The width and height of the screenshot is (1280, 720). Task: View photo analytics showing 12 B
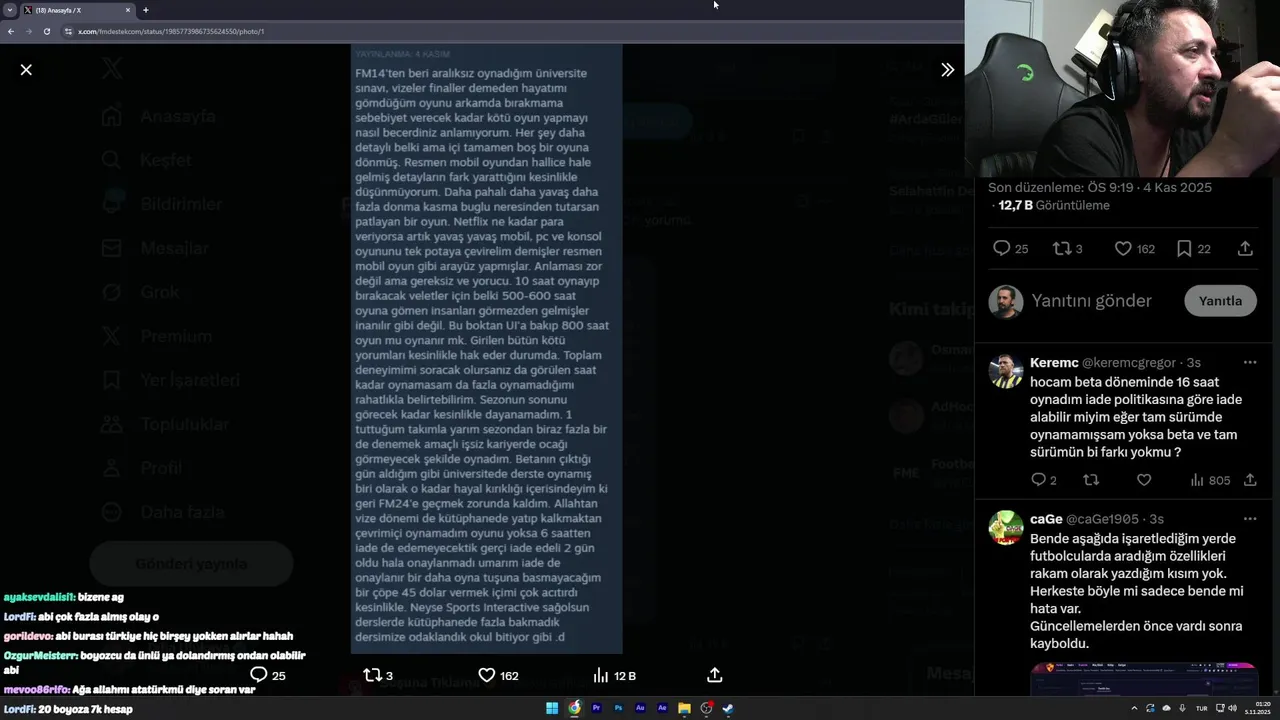click(614, 675)
